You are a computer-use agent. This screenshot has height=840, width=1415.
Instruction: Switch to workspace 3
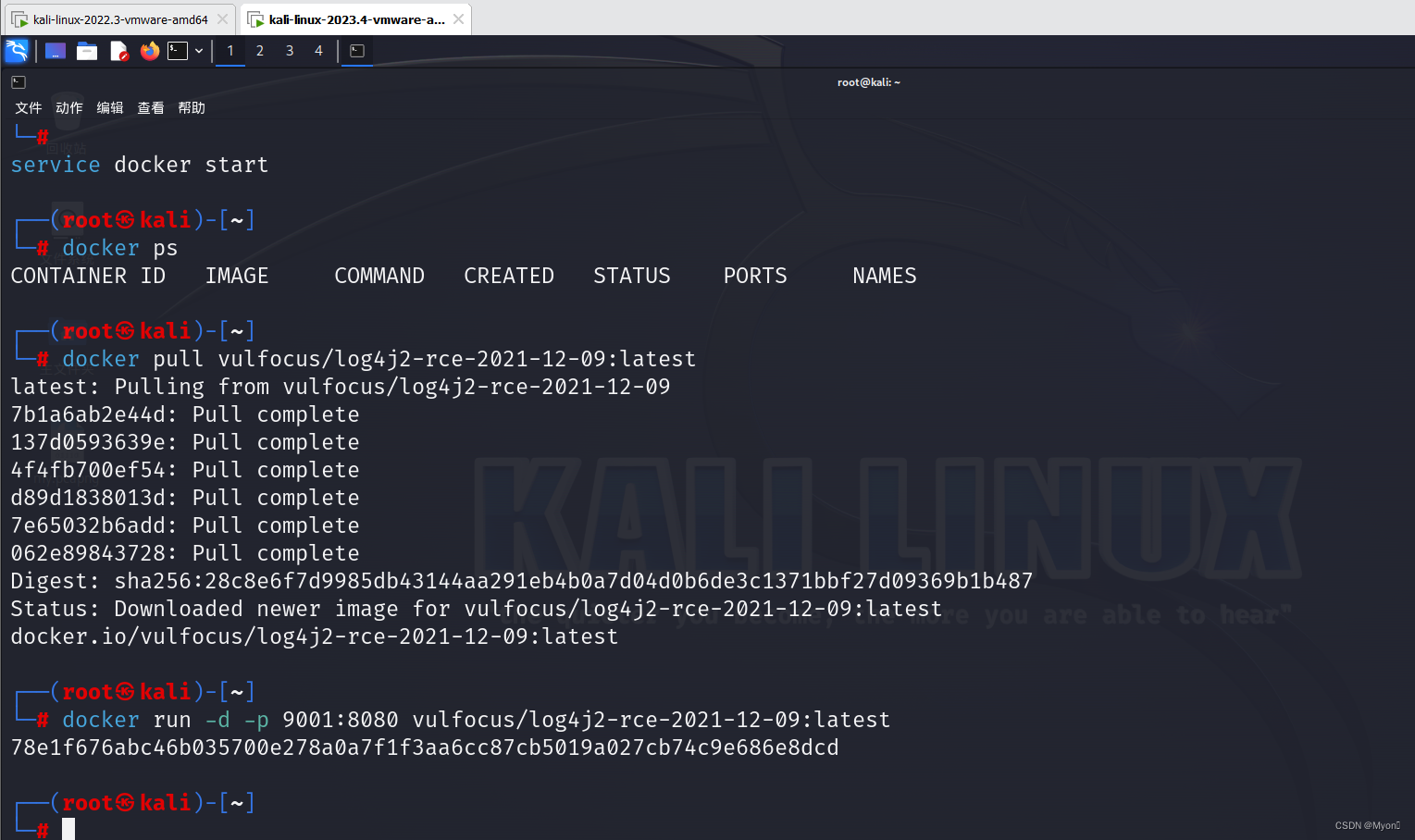pos(290,51)
